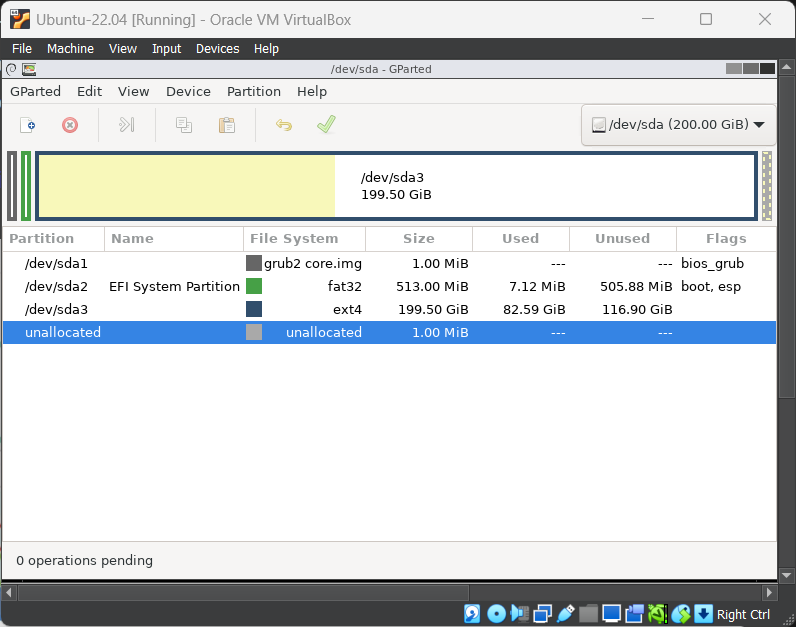Click VirtualBox audio status icon
This screenshot has height=627, width=796.
(x=519, y=614)
